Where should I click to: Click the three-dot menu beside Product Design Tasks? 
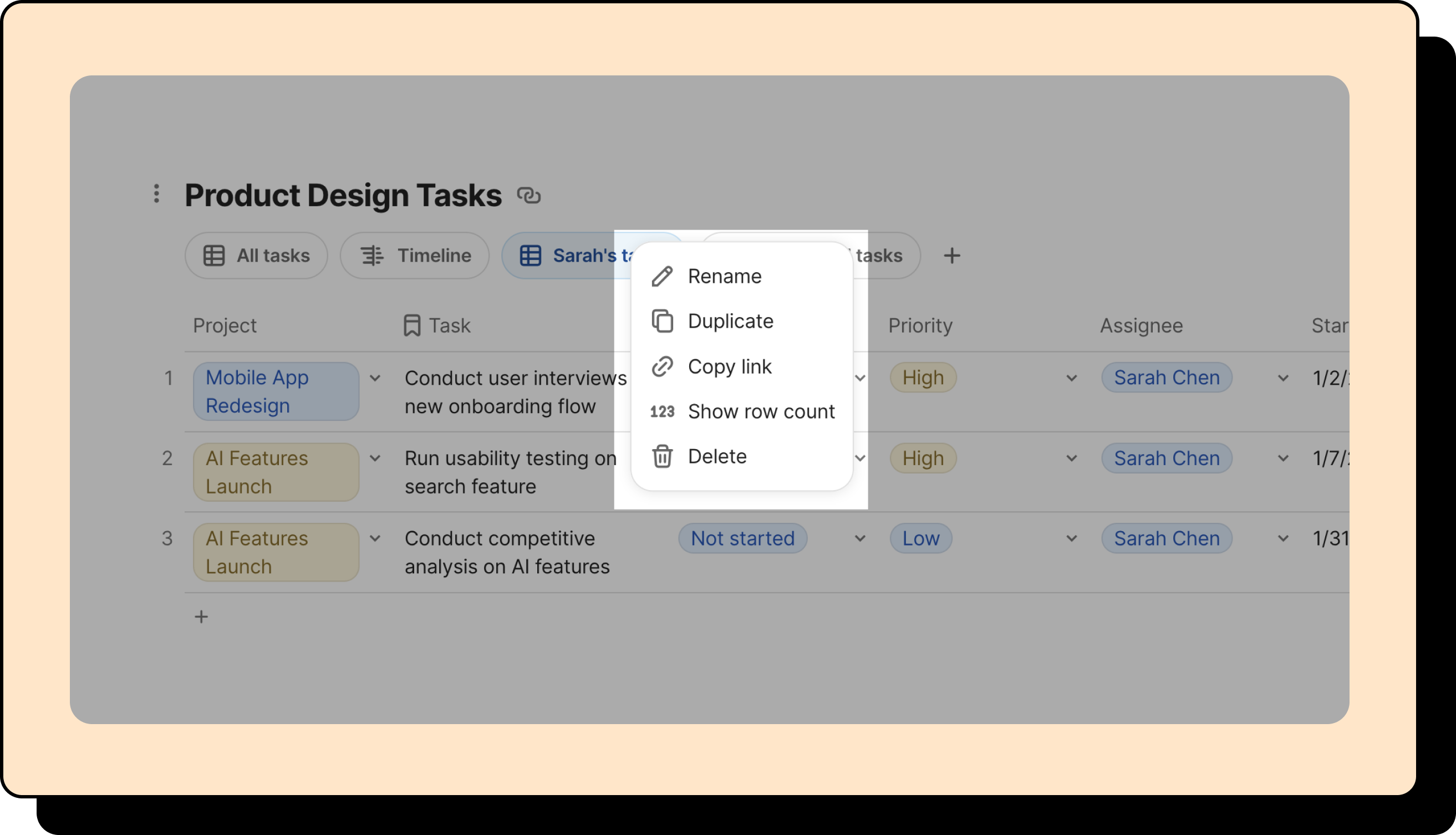(x=156, y=194)
